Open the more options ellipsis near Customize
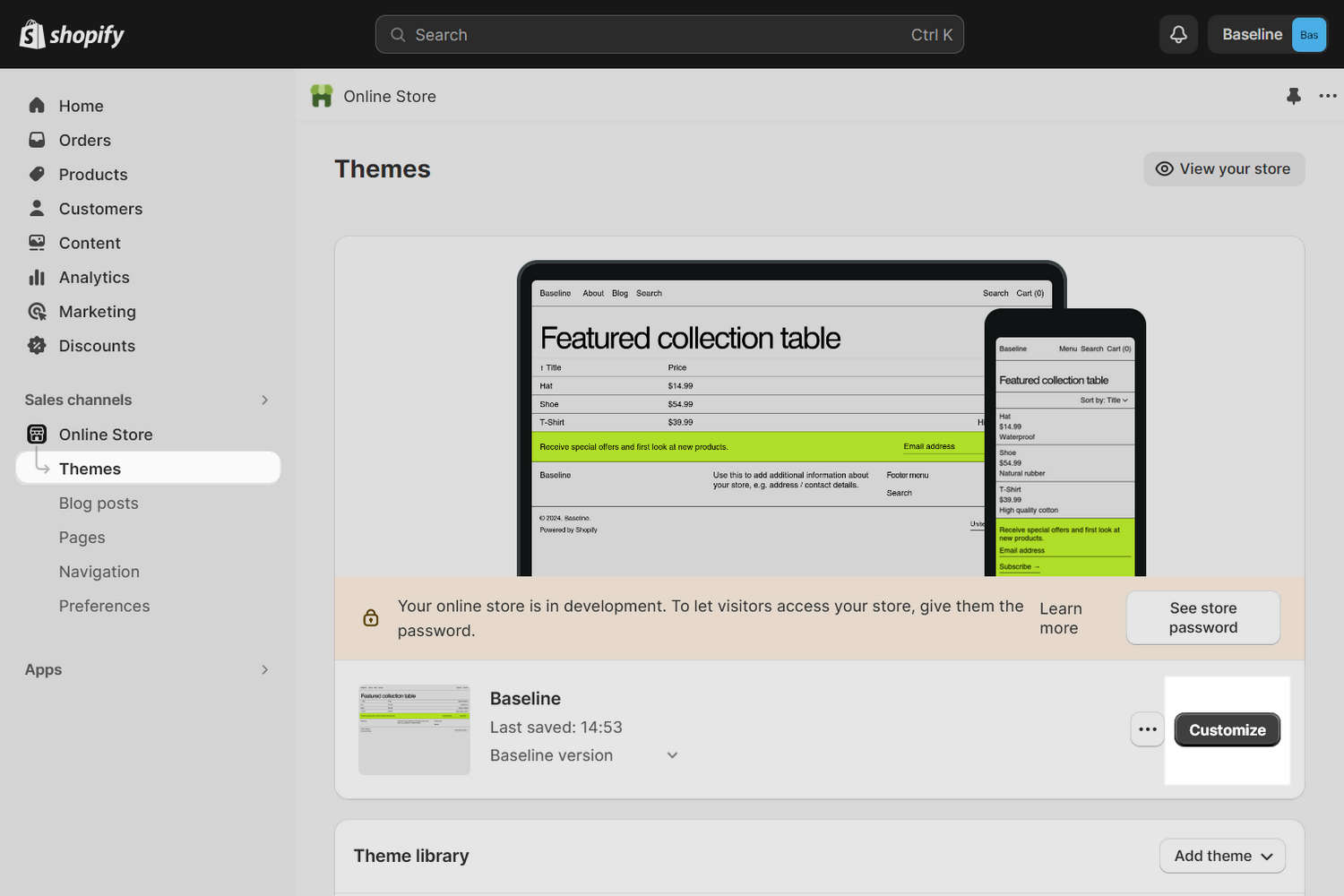Viewport: 1344px width, 896px height. pos(1147,729)
